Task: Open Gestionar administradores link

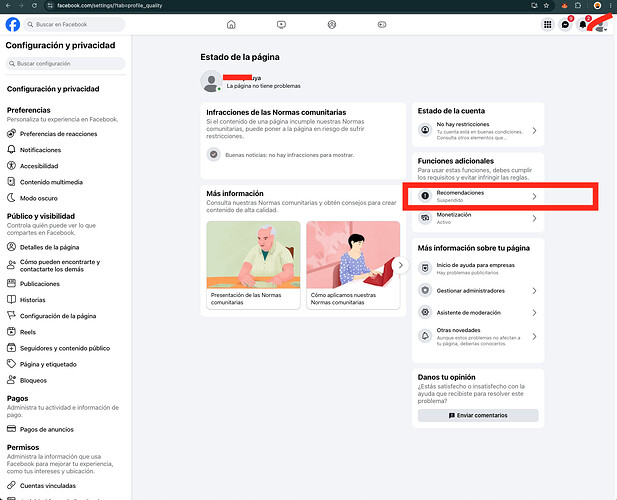Action: click(471, 291)
